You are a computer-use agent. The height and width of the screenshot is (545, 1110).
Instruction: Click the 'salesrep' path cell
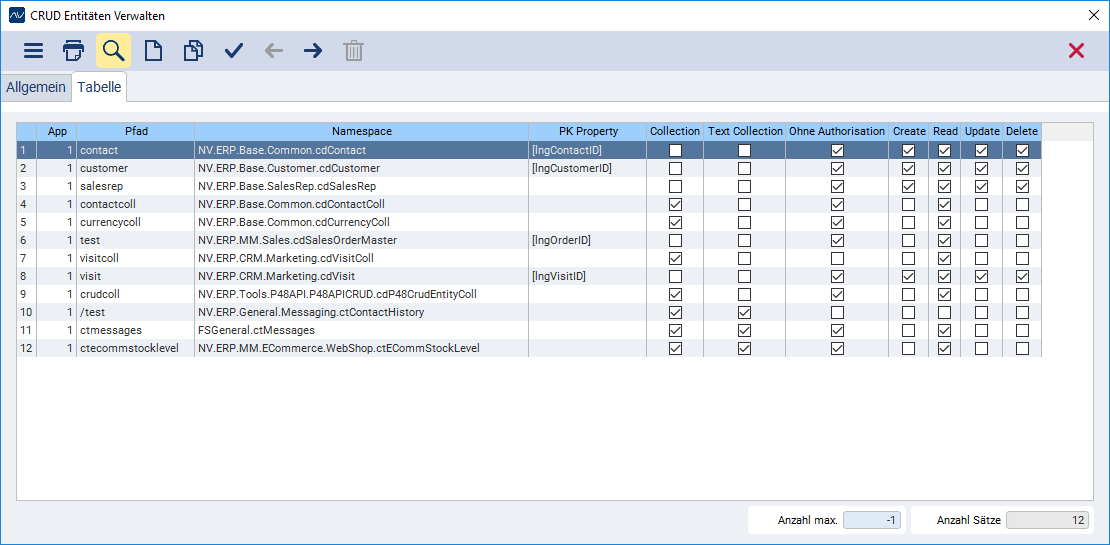click(x=135, y=187)
